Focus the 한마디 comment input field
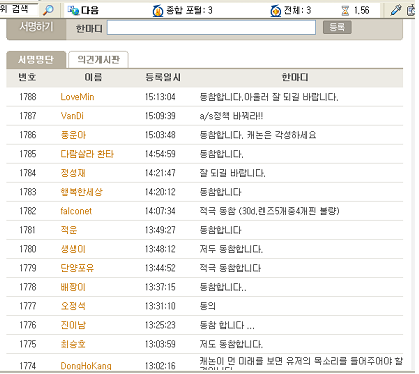The image size is (419, 374). tap(211, 27)
